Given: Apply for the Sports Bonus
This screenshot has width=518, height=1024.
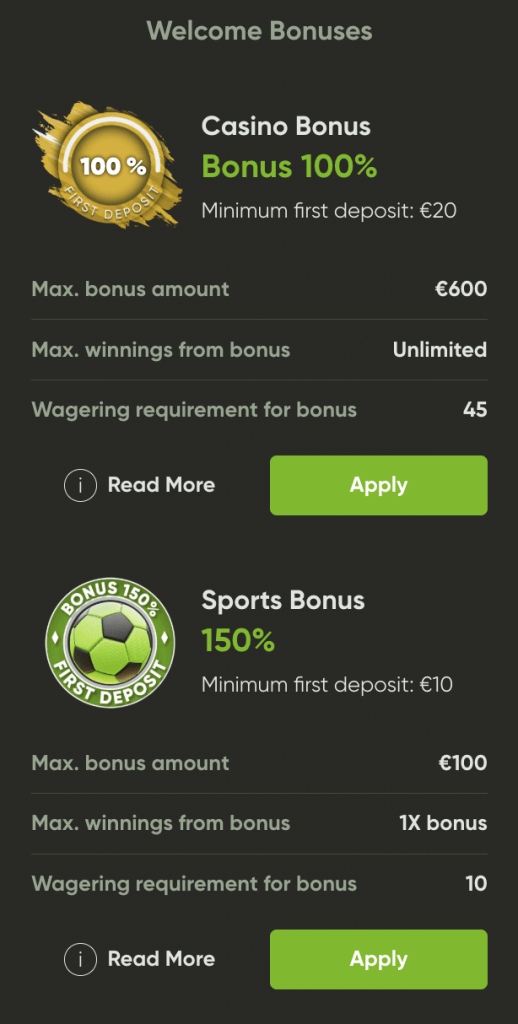Looking at the screenshot, I should [379, 959].
